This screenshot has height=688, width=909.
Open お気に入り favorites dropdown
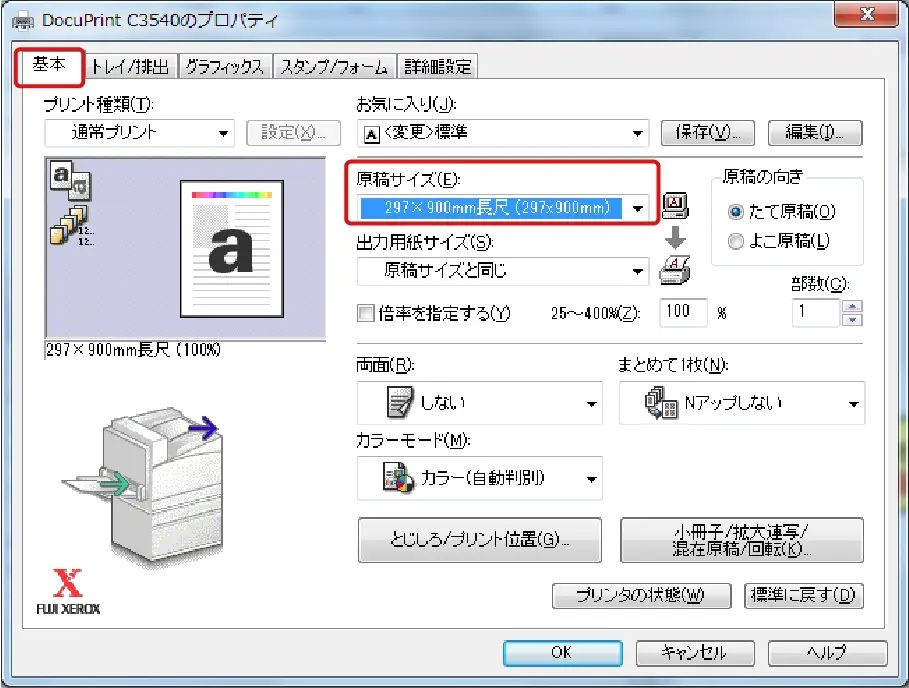(503, 133)
